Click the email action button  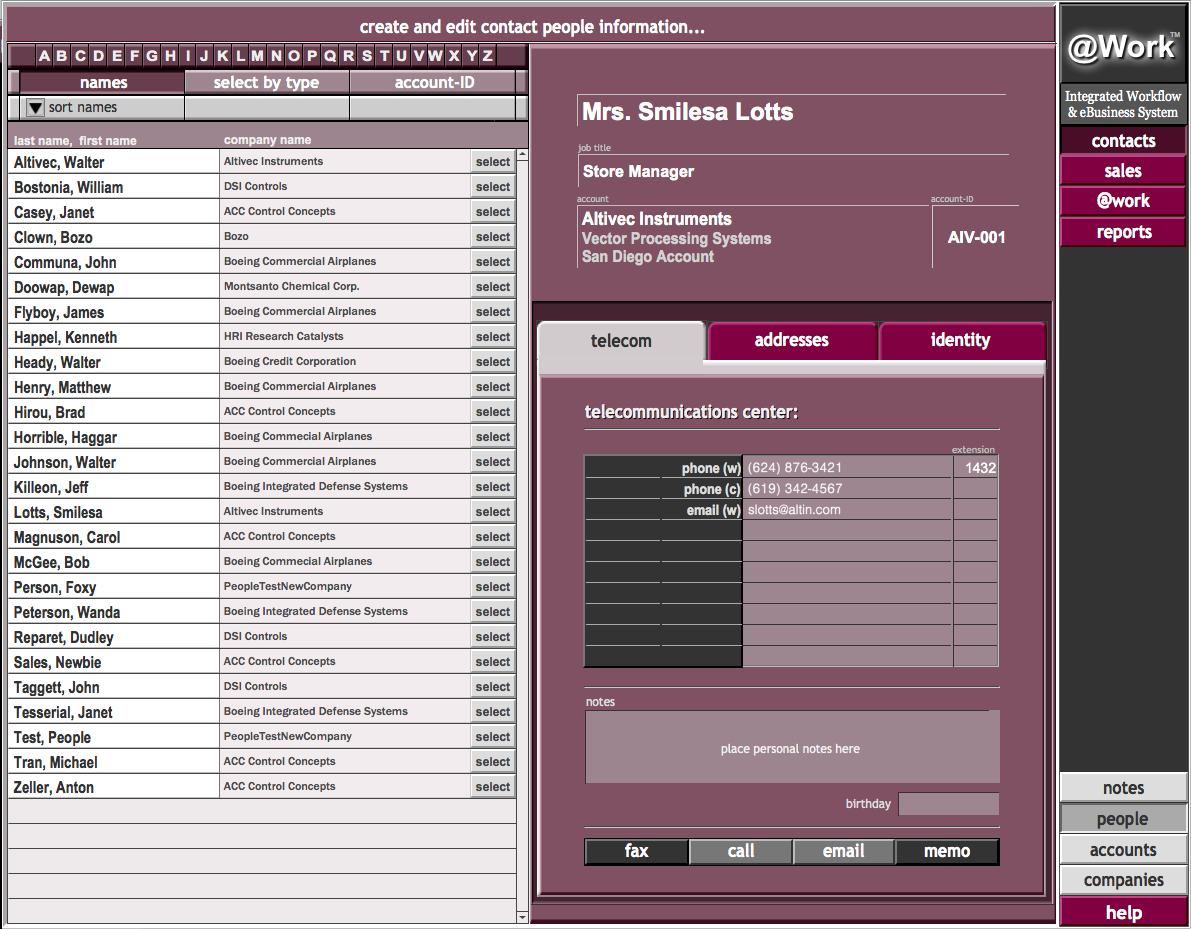coord(843,851)
